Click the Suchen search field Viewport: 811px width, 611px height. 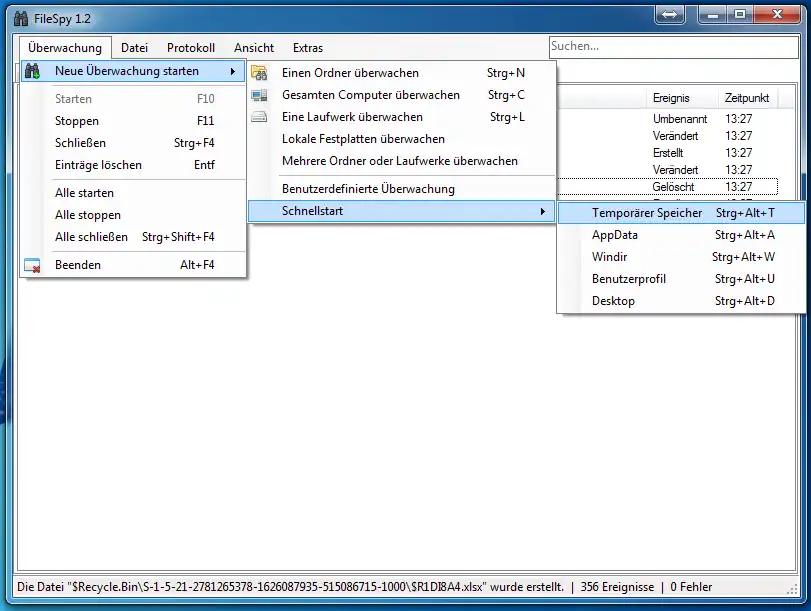click(673, 47)
